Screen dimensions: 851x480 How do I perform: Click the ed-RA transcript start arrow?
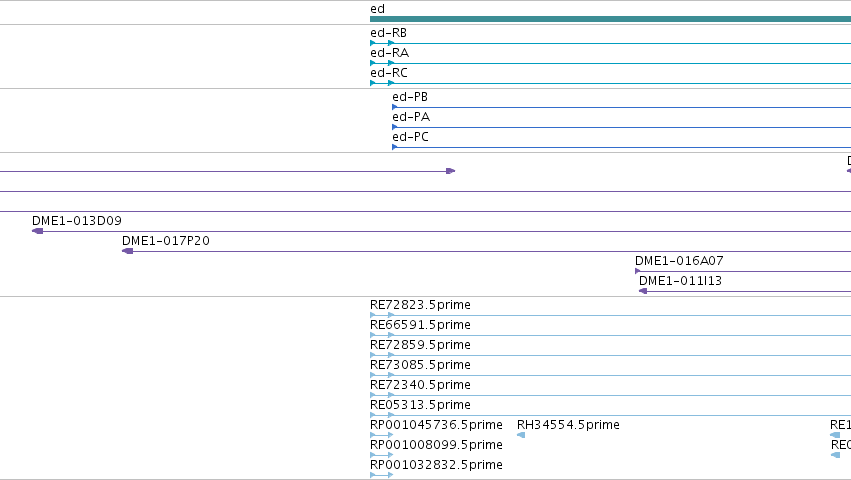(373, 64)
